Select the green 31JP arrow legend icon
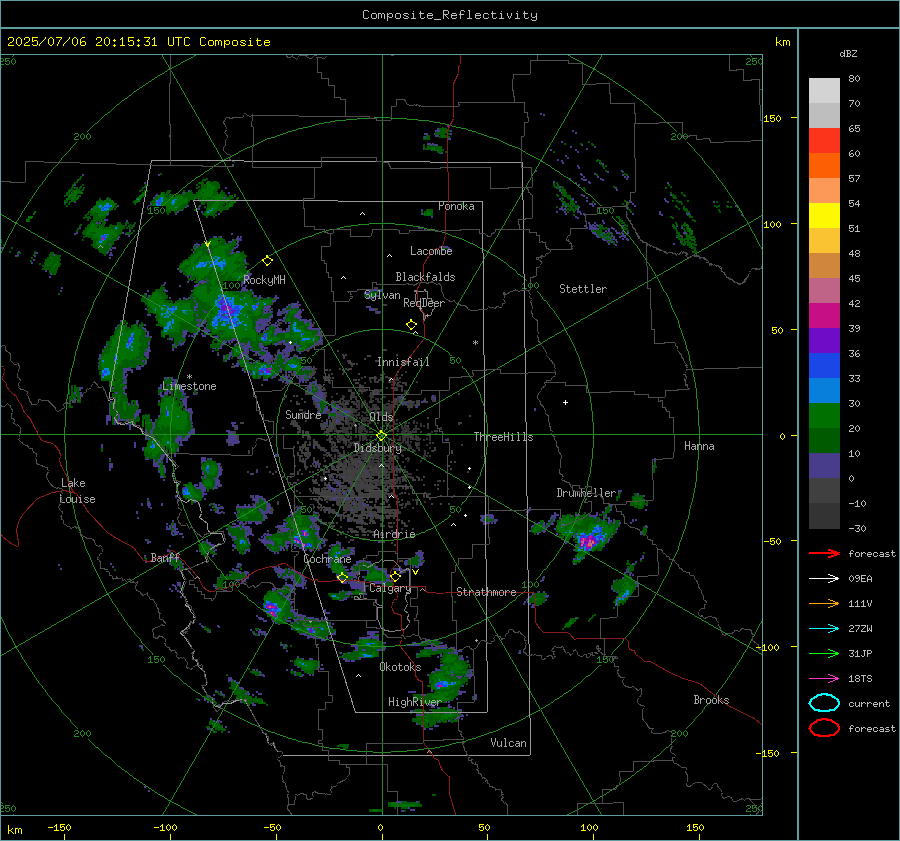This screenshot has width=900, height=841. (x=824, y=653)
